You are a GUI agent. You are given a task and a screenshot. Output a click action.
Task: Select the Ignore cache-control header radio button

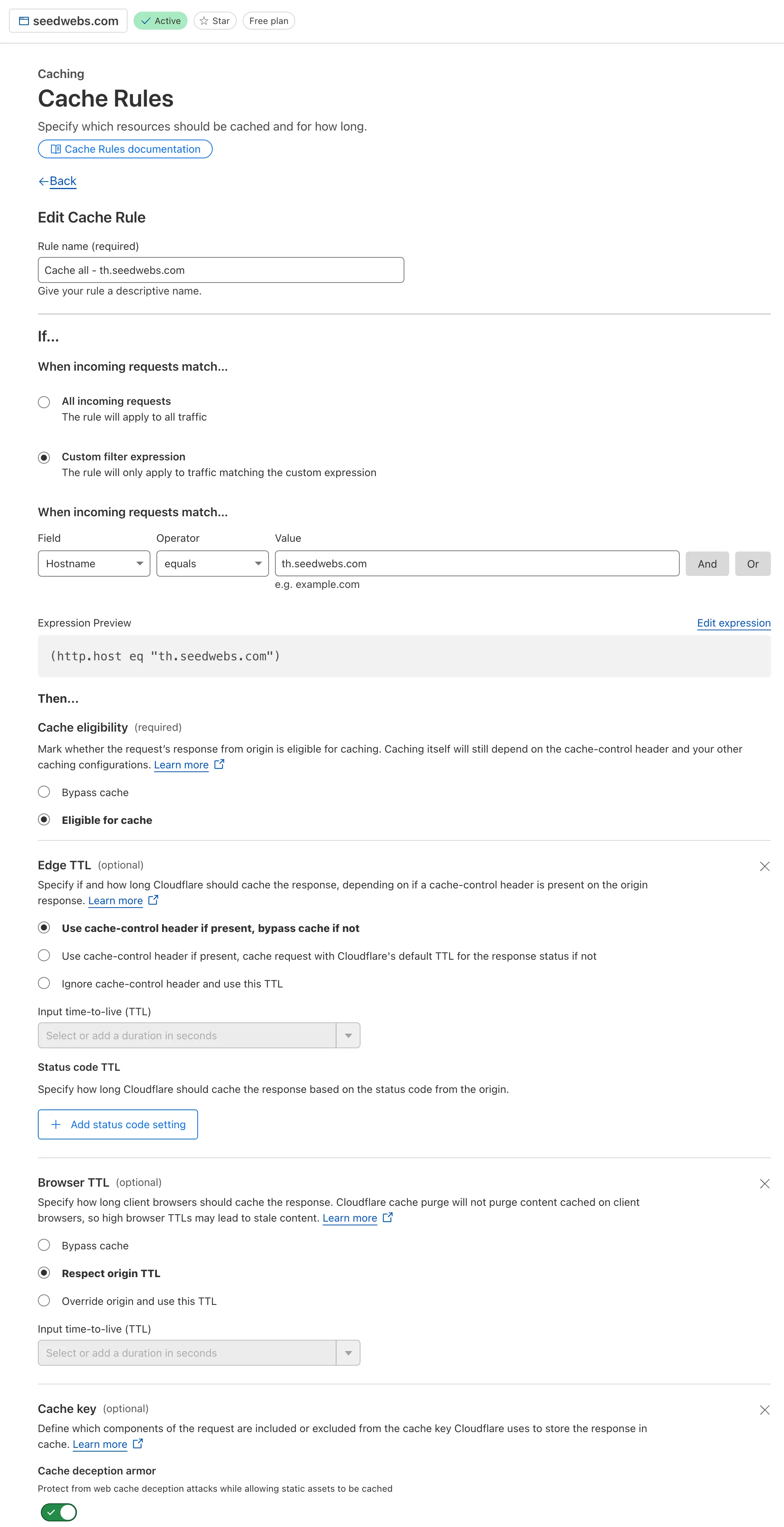pyautogui.click(x=44, y=983)
